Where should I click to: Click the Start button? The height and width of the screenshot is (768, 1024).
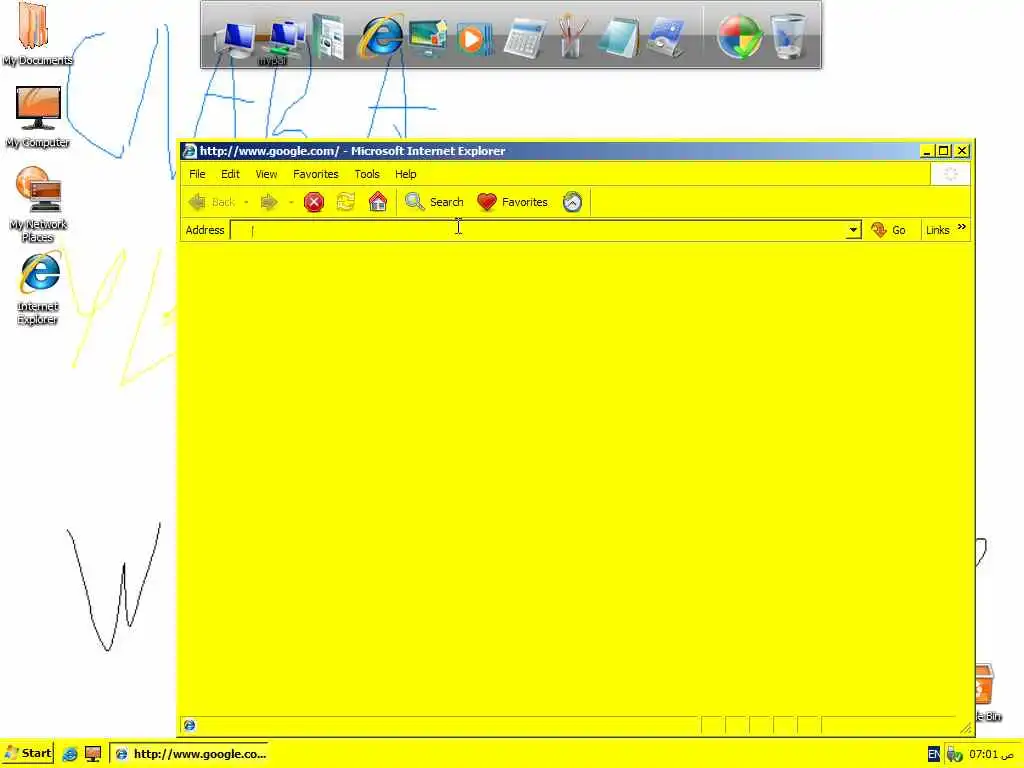(28, 754)
